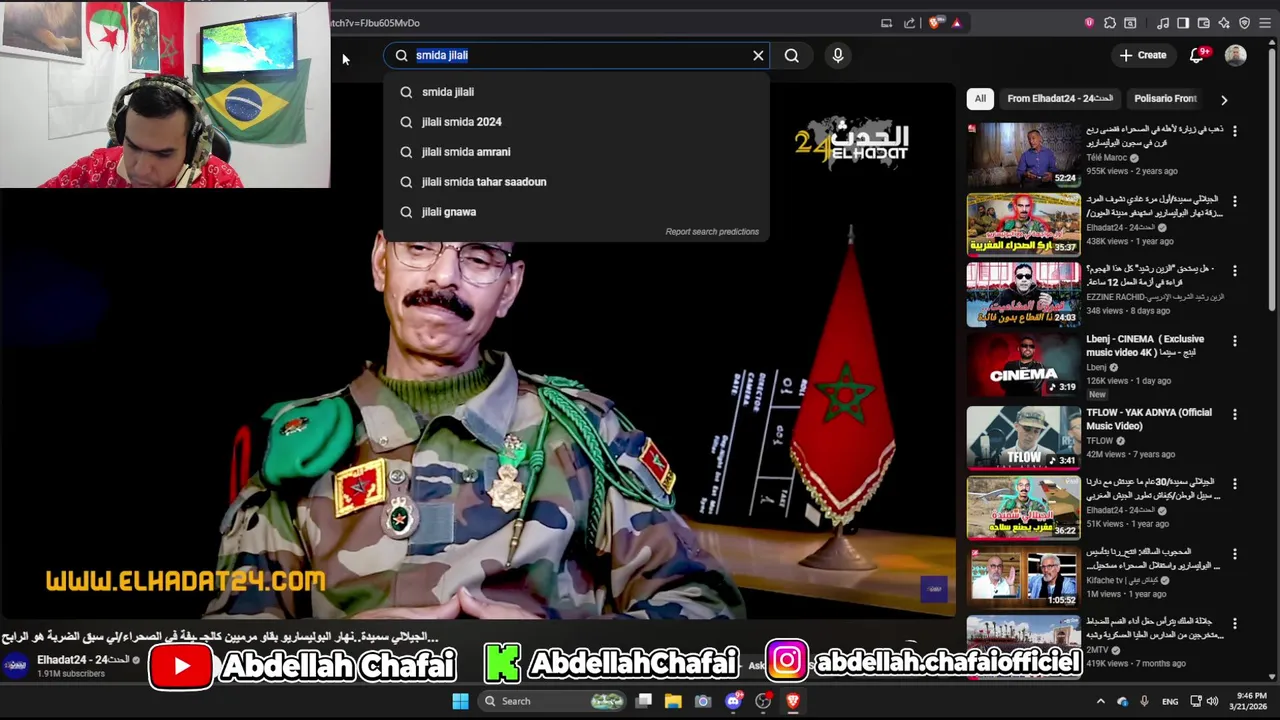1280x720 pixels.
Task: Select the Polisario Front filter chip
Action: click(x=1165, y=99)
